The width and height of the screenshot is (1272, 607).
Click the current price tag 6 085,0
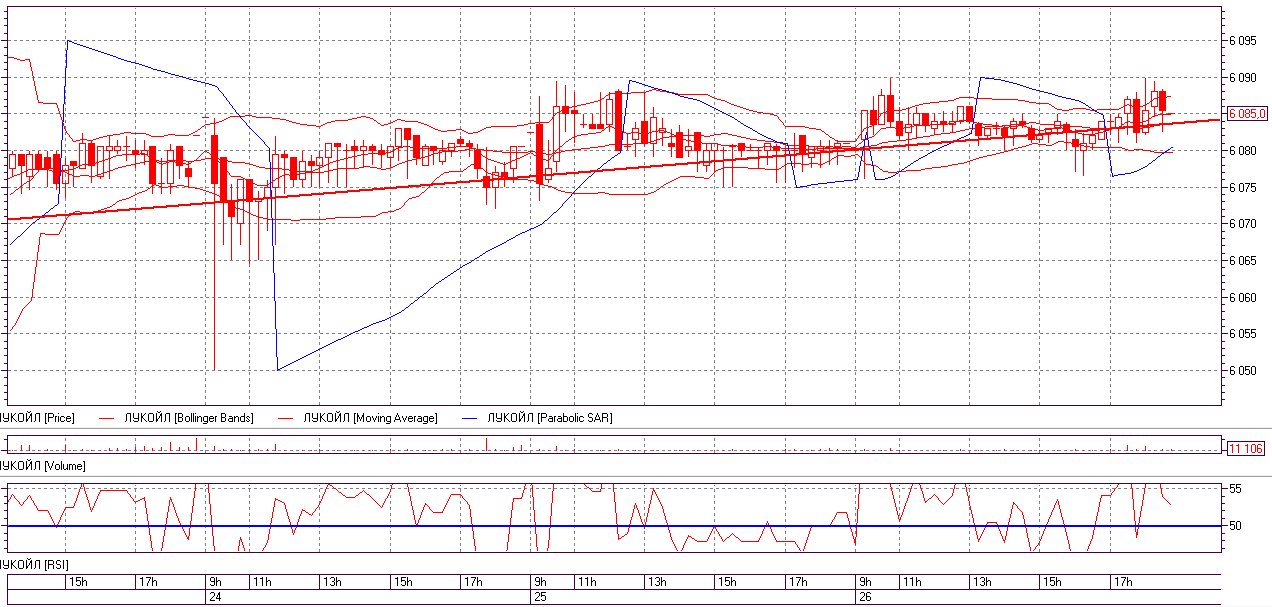(1246, 113)
